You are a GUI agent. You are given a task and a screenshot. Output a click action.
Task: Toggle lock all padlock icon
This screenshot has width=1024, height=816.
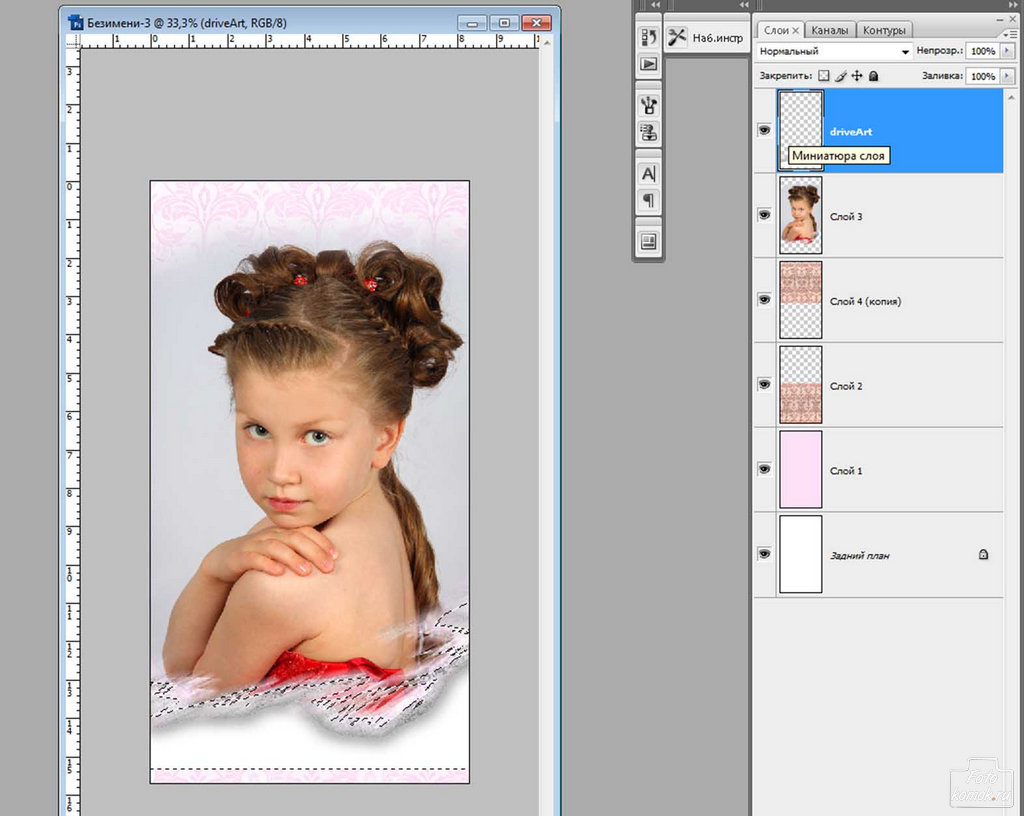point(873,76)
